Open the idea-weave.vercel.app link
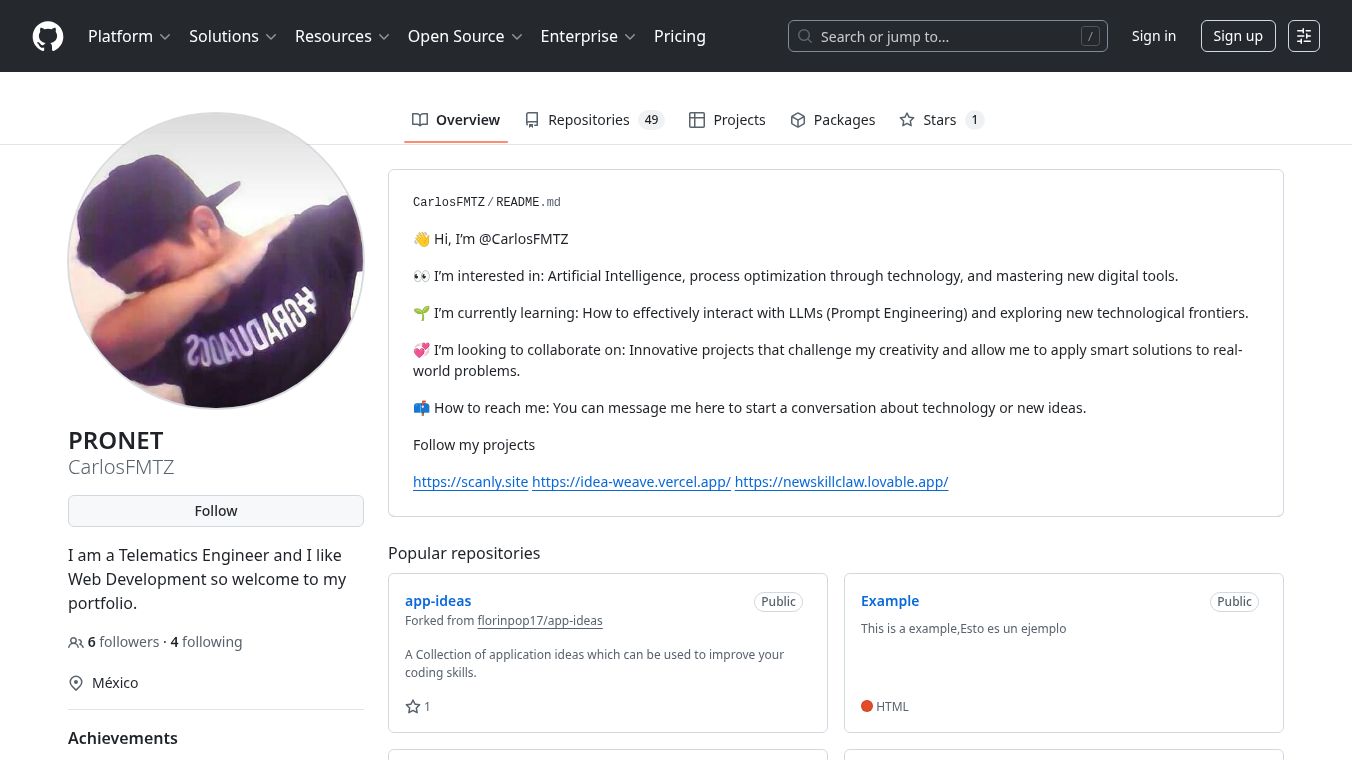 (631, 482)
